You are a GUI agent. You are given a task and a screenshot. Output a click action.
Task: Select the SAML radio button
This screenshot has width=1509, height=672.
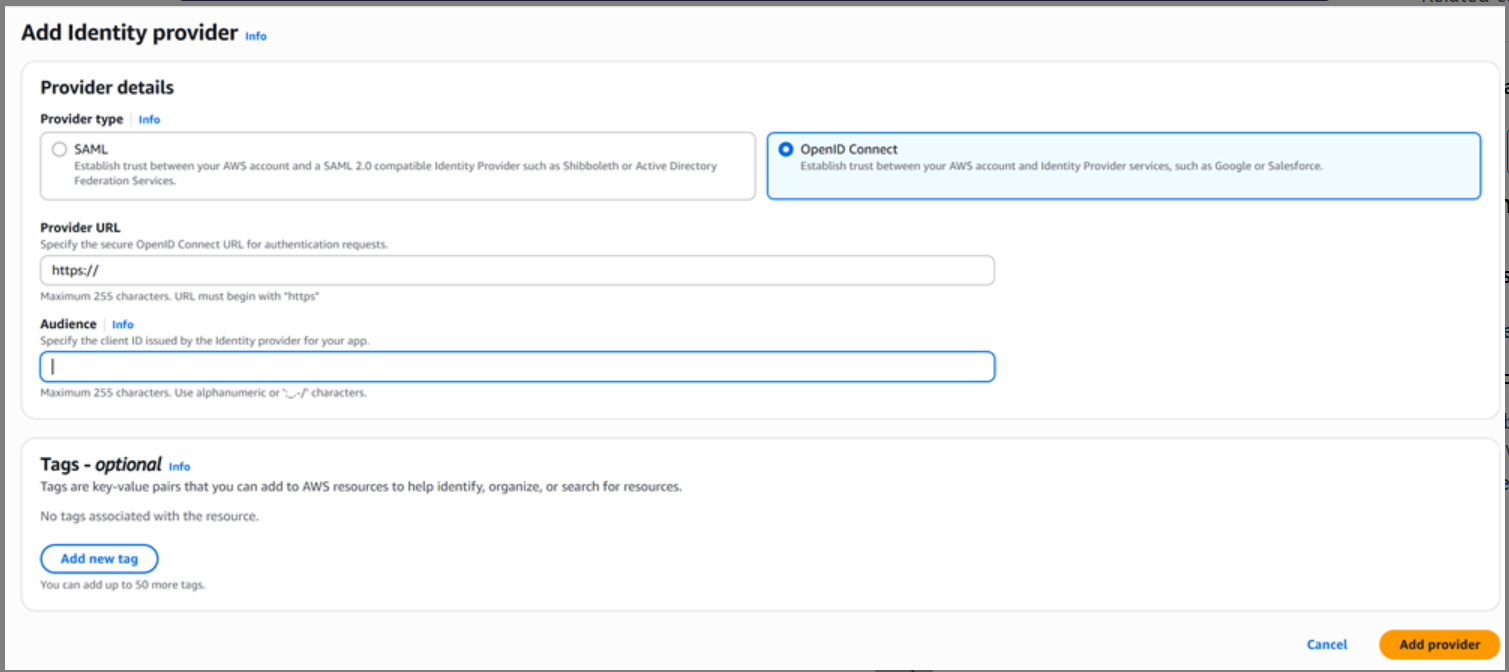coord(57,148)
